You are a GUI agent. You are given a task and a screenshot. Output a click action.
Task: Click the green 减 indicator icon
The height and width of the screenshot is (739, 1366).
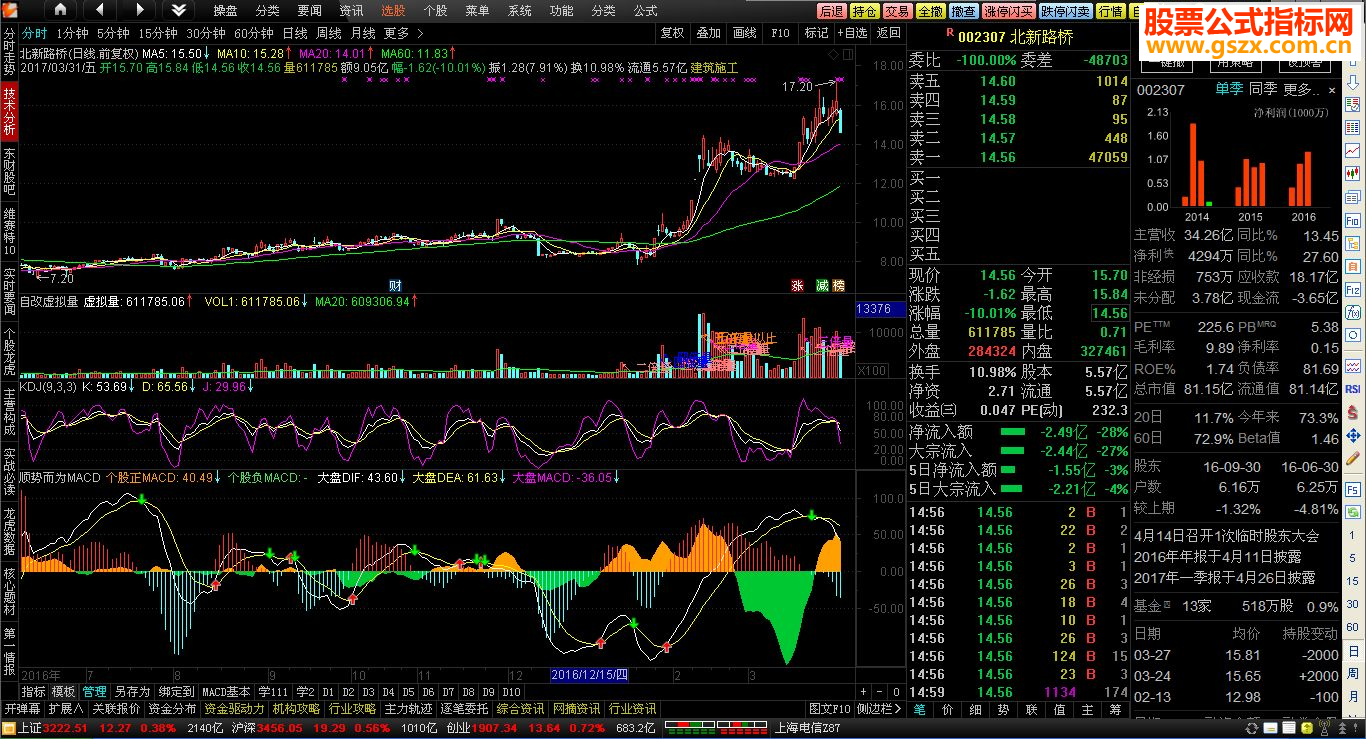pos(821,285)
